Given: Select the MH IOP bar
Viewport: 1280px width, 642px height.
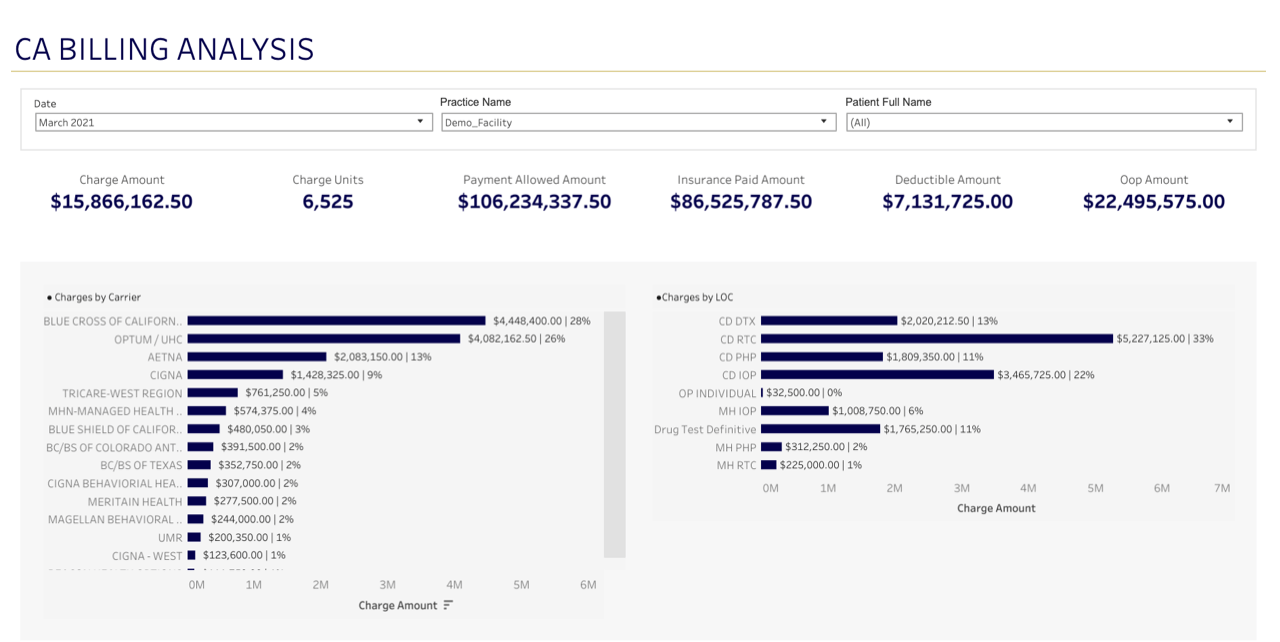Looking at the screenshot, I should [794, 411].
